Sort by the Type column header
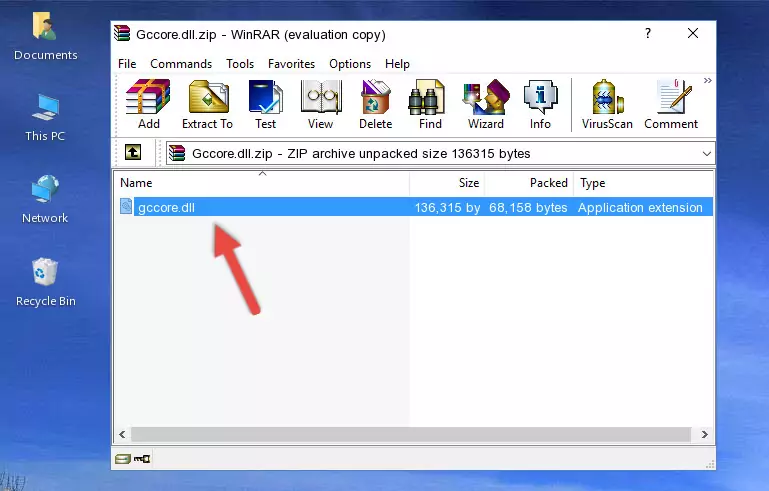769x491 pixels. pyautogui.click(x=643, y=183)
